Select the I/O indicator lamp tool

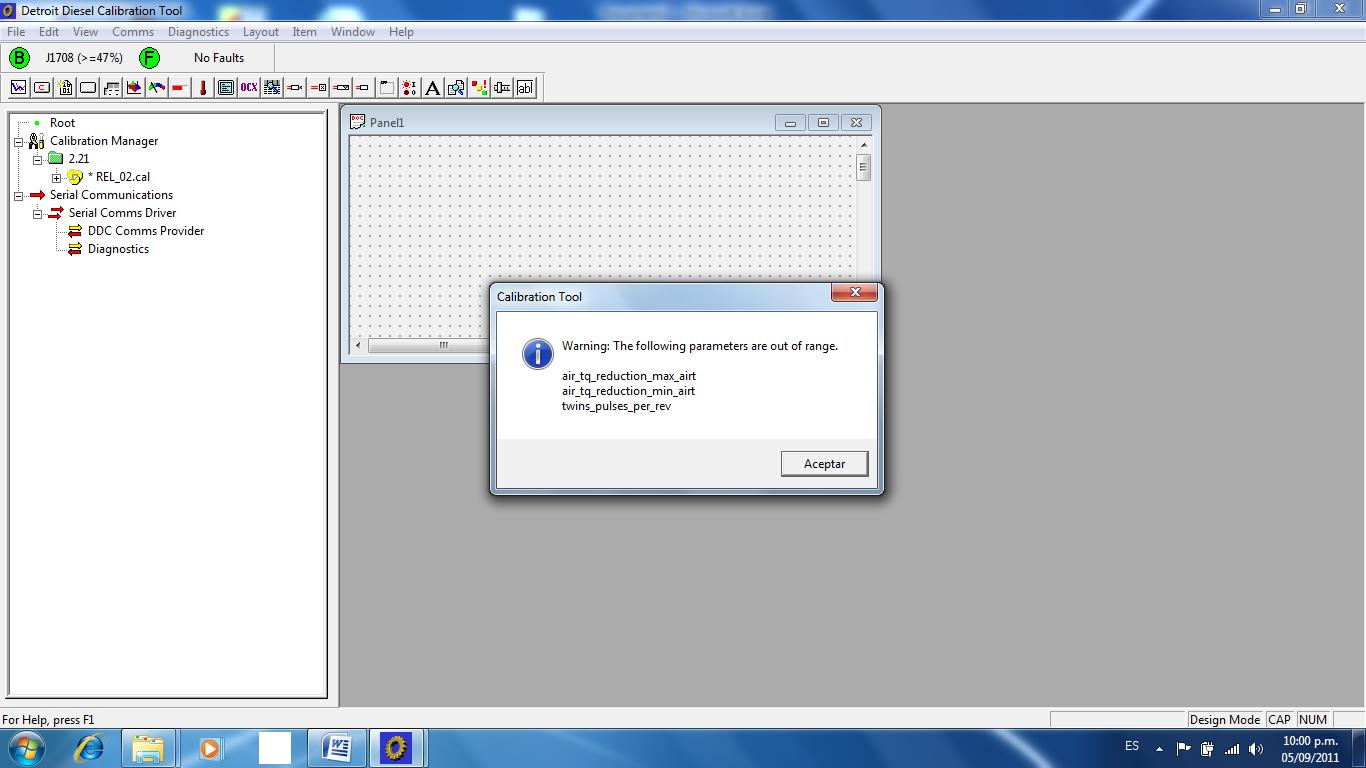[x=409, y=88]
